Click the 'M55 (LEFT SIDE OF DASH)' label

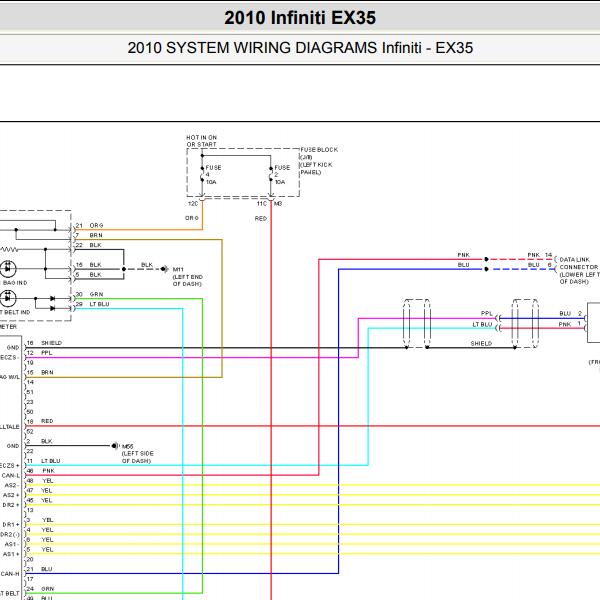click(137, 453)
